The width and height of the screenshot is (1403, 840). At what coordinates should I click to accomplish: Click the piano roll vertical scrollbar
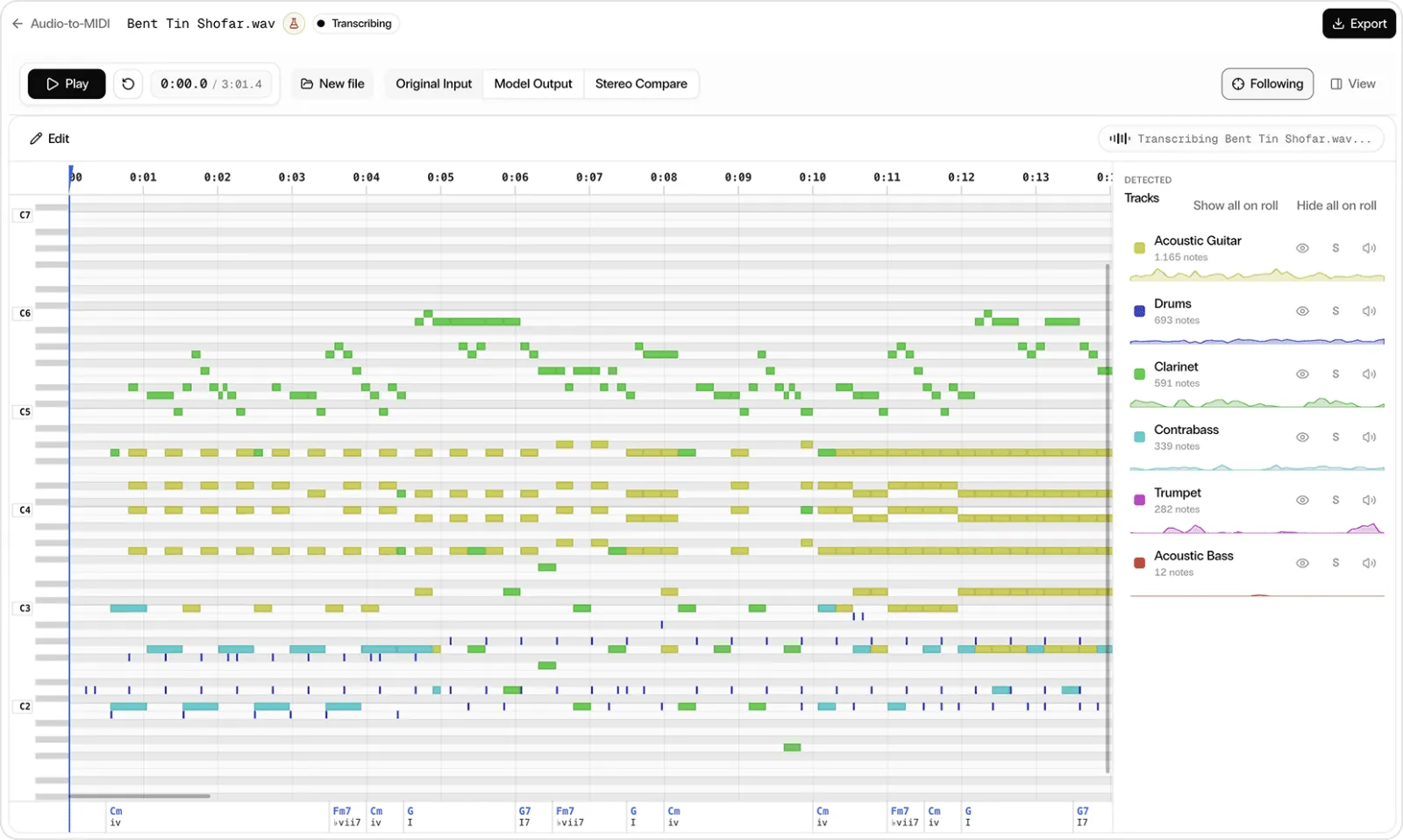click(1107, 517)
